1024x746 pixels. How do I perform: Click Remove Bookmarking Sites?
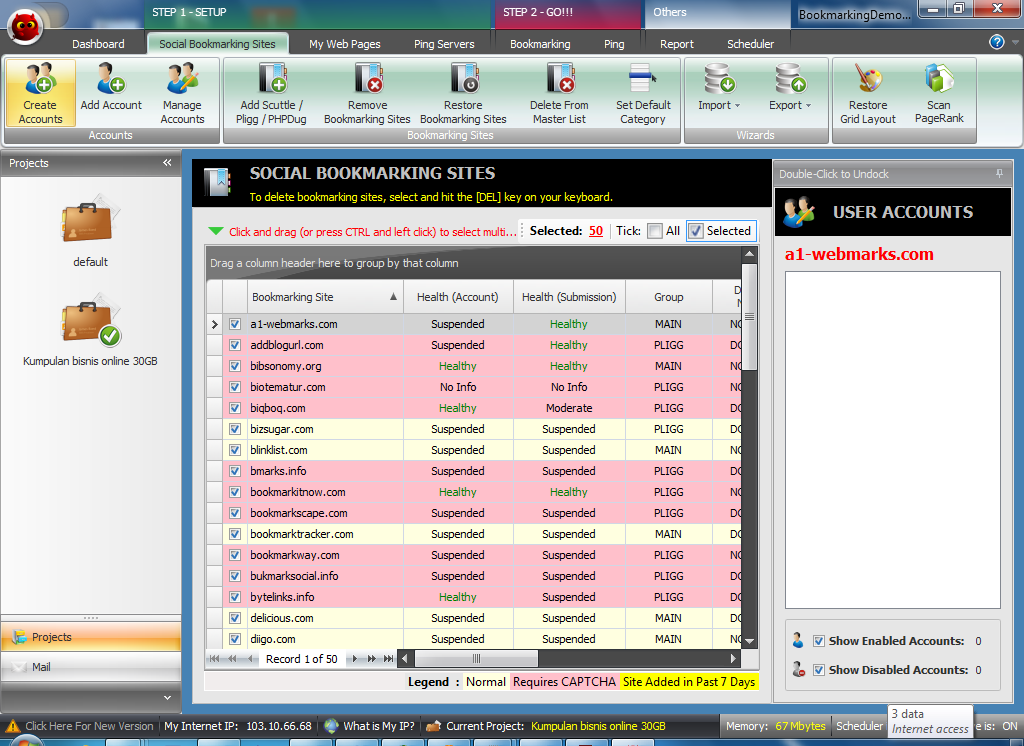(x=367, y=93)
